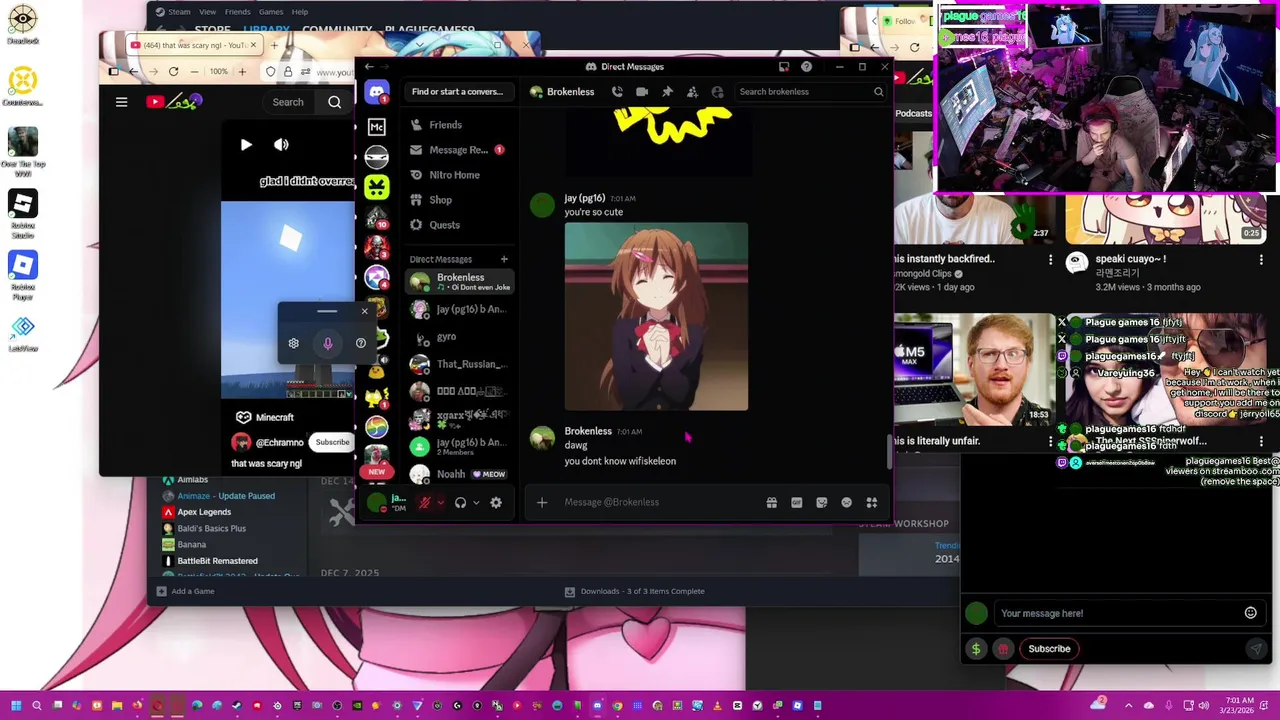
Task: Click Subscribe button in stream chat panel
Action: click(x=1049, y=649)
